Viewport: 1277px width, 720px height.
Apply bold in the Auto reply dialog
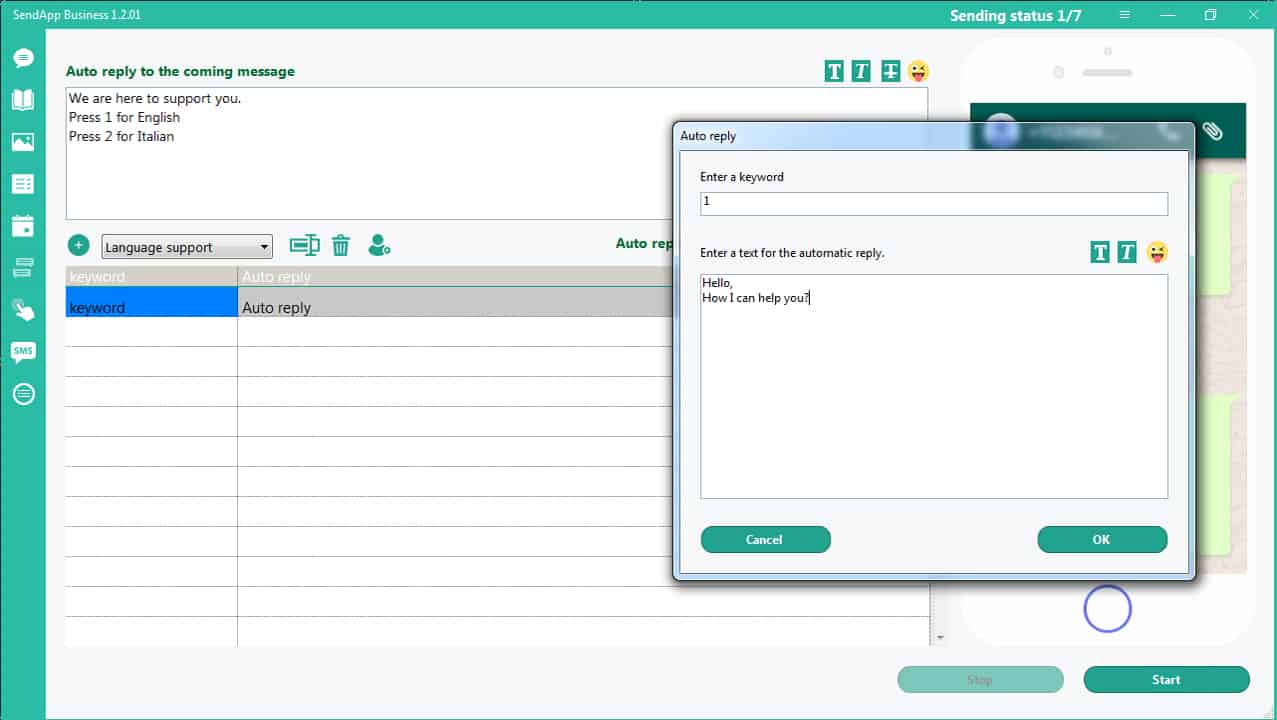click(1100, 252)
